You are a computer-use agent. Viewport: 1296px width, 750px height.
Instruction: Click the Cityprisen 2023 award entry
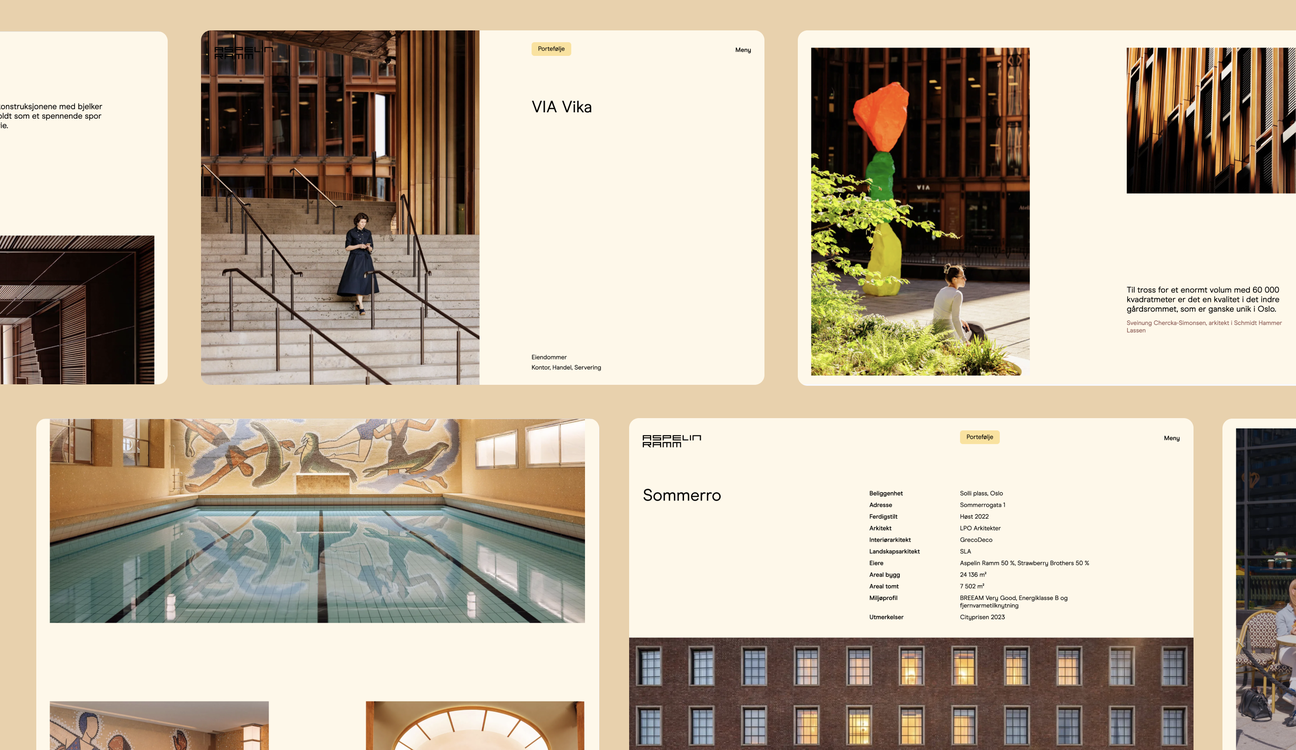(x=982, y=617)
